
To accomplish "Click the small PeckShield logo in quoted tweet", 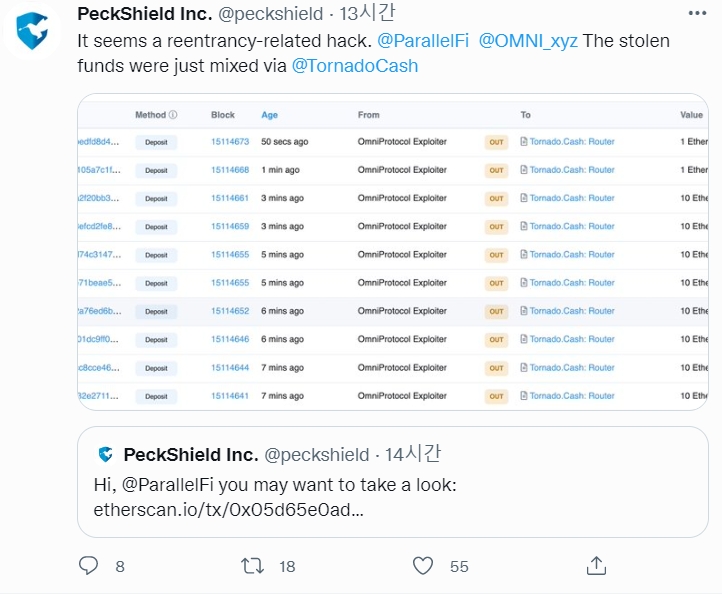I will click(105, 455).
